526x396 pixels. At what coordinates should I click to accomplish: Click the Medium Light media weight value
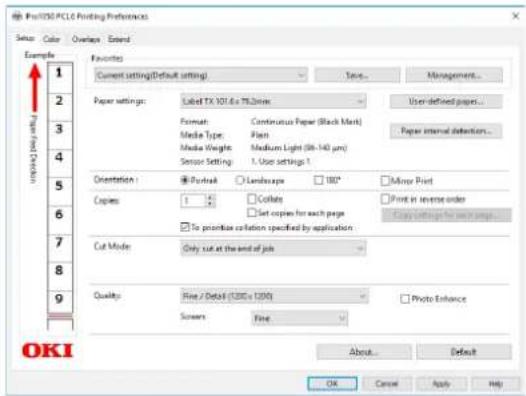point(299,148)
